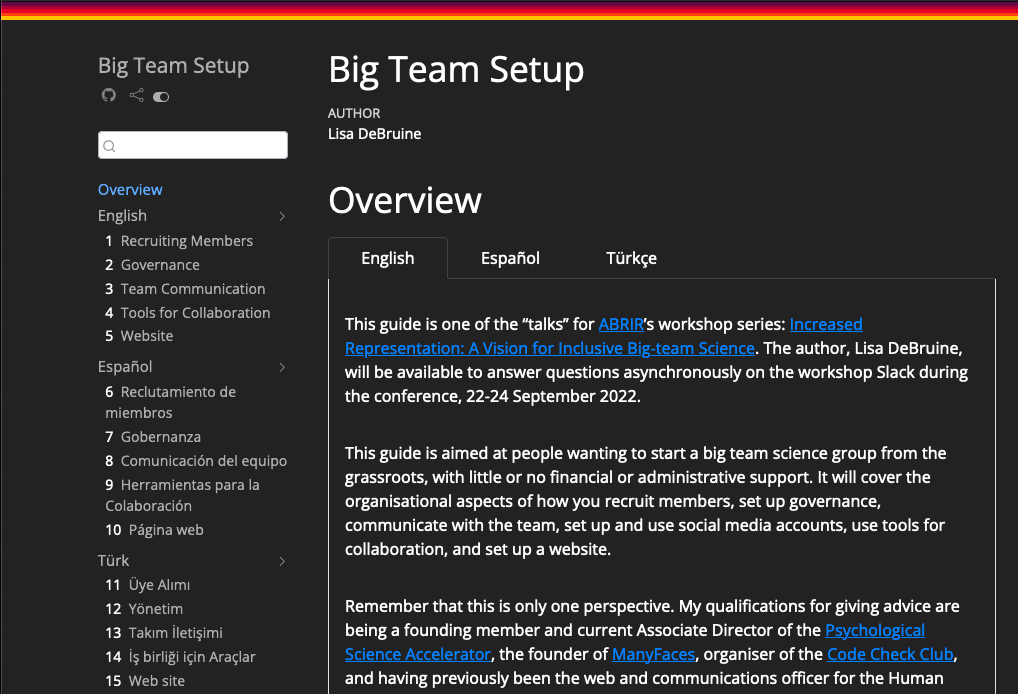Switch to the Español tab
The width and height of the screenshot is (1018, 694).
[510, 258]
